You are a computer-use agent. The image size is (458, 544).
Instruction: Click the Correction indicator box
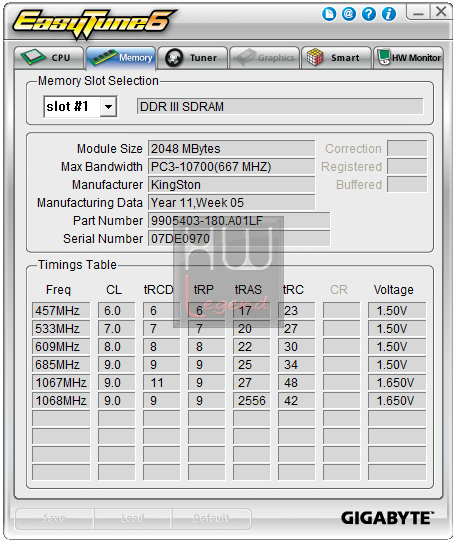click(x=407, y=148)
